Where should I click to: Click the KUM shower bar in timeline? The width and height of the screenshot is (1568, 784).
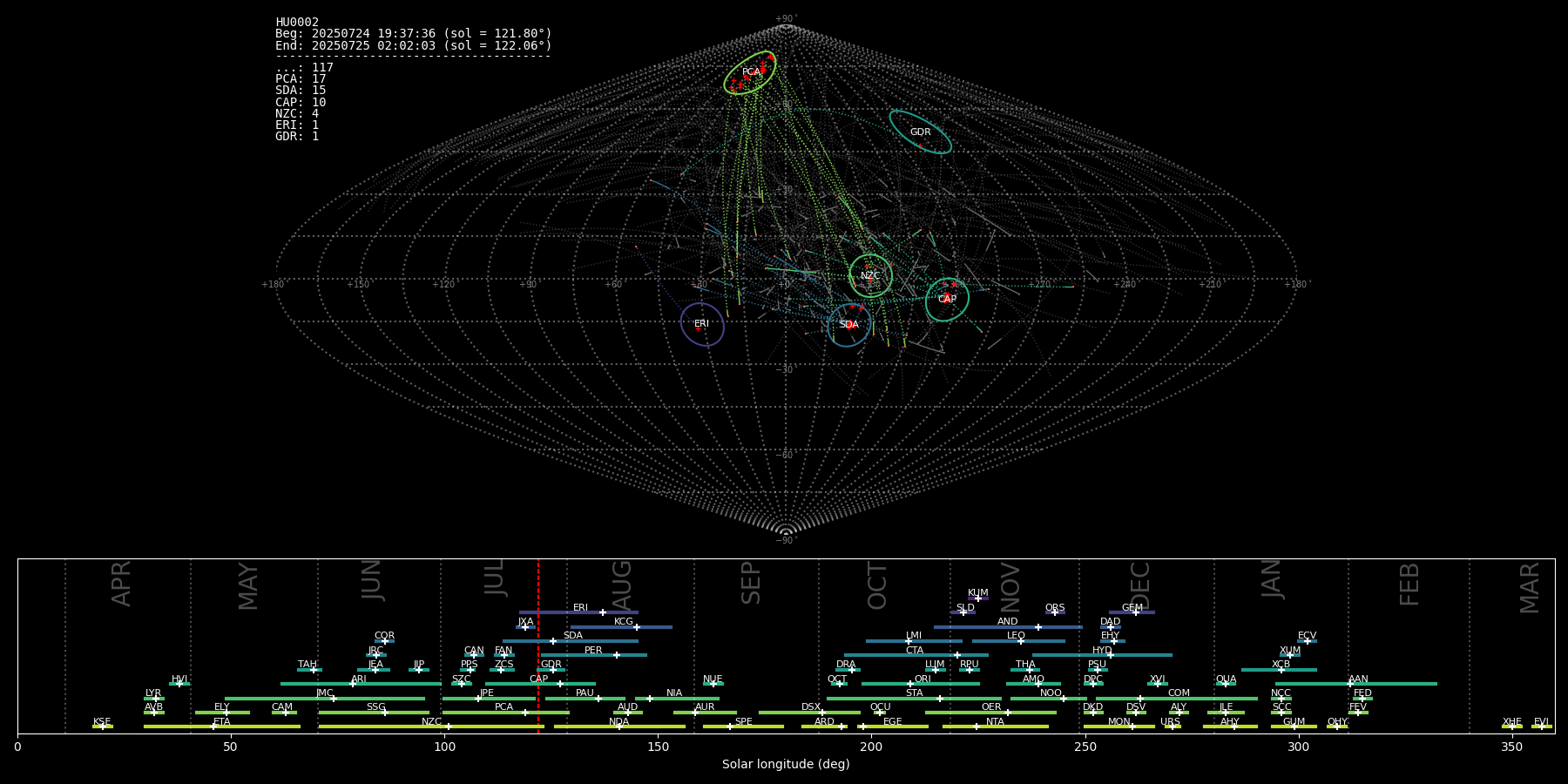click(x=978, y=598)
